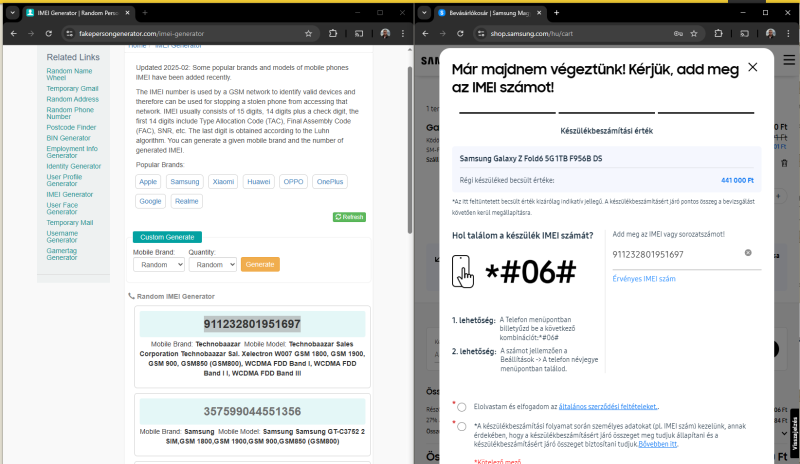Choose Samsung brand

185,182
